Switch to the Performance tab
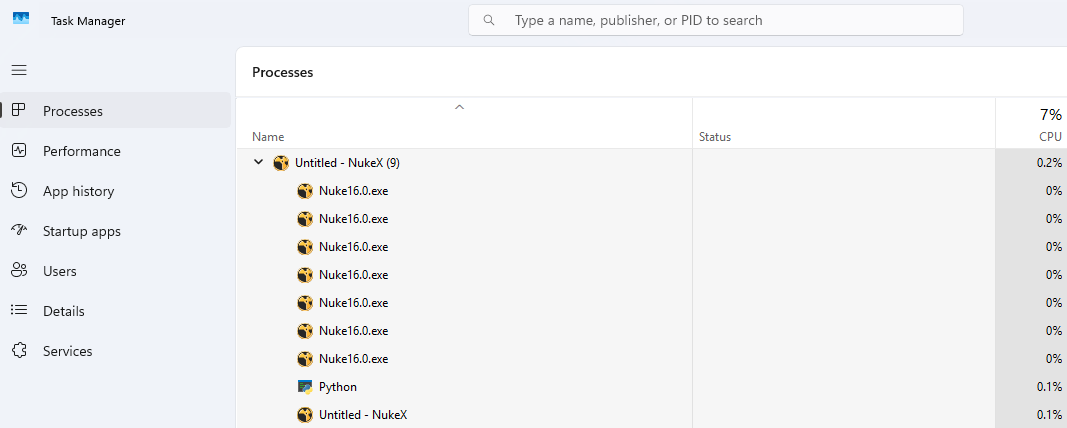 (116, 151)
